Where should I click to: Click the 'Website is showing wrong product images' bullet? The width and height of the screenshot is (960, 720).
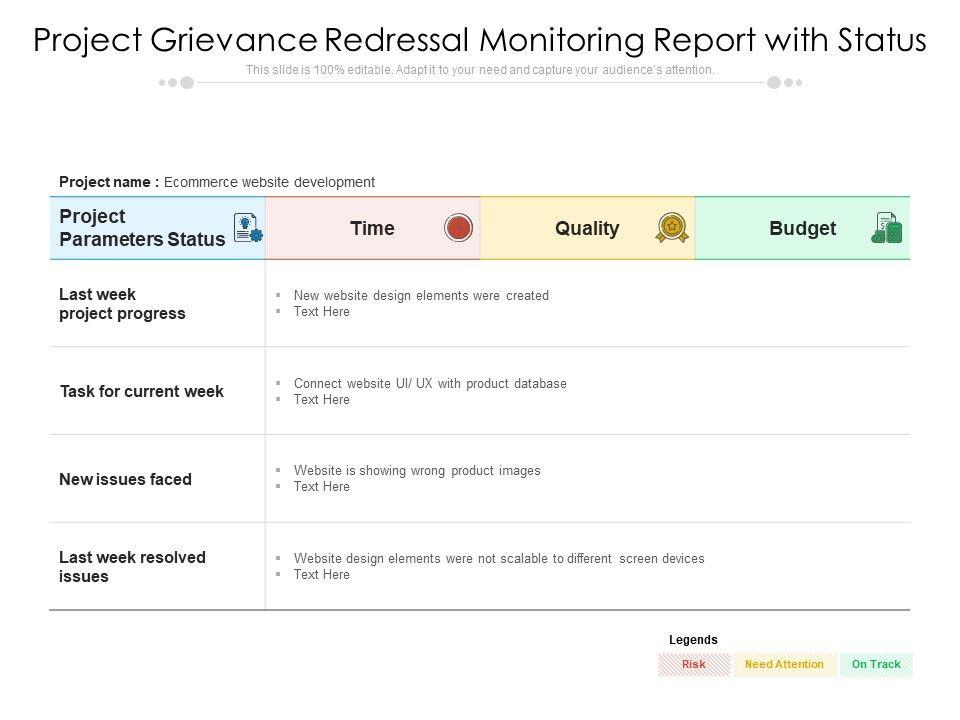(x=417, y=470)
